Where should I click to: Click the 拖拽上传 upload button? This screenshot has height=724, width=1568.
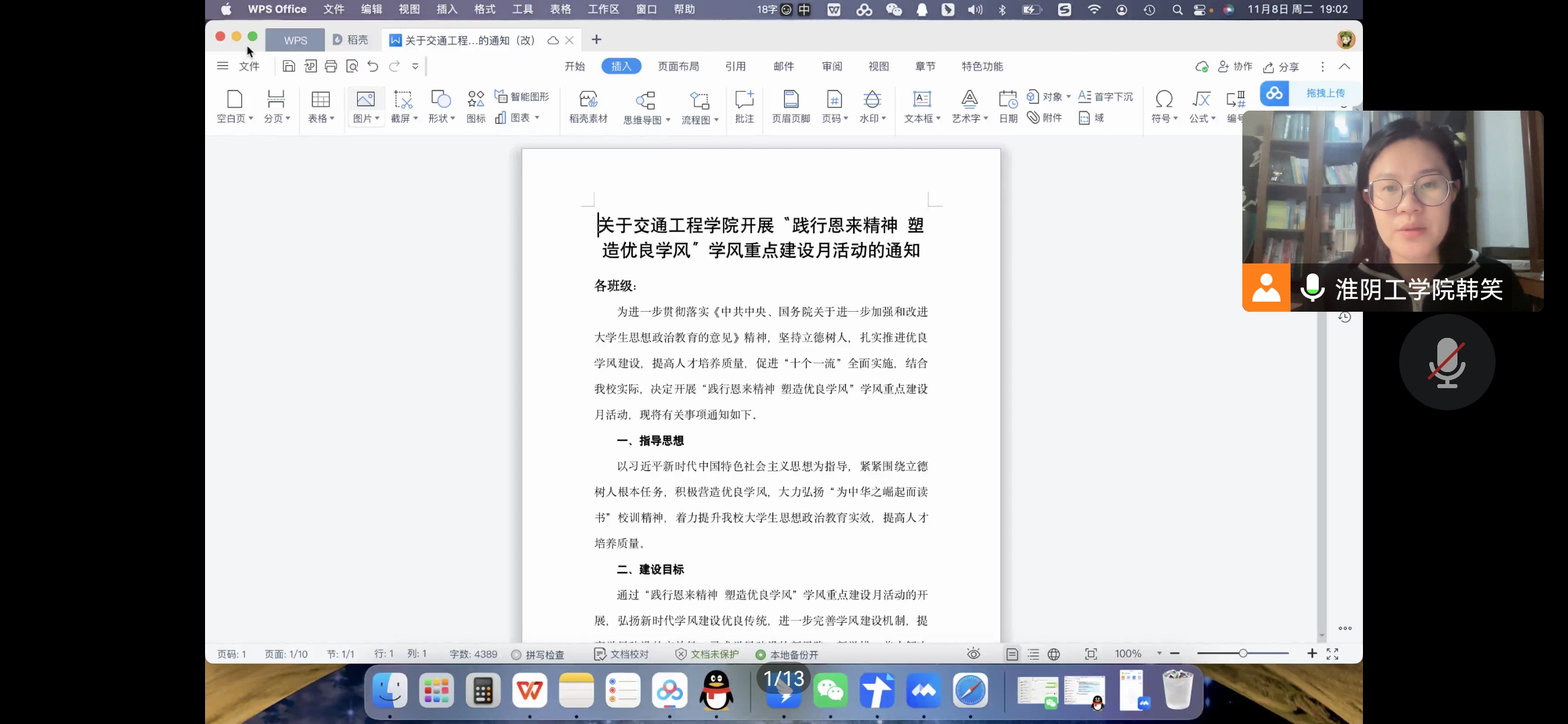click(1325, 93)
